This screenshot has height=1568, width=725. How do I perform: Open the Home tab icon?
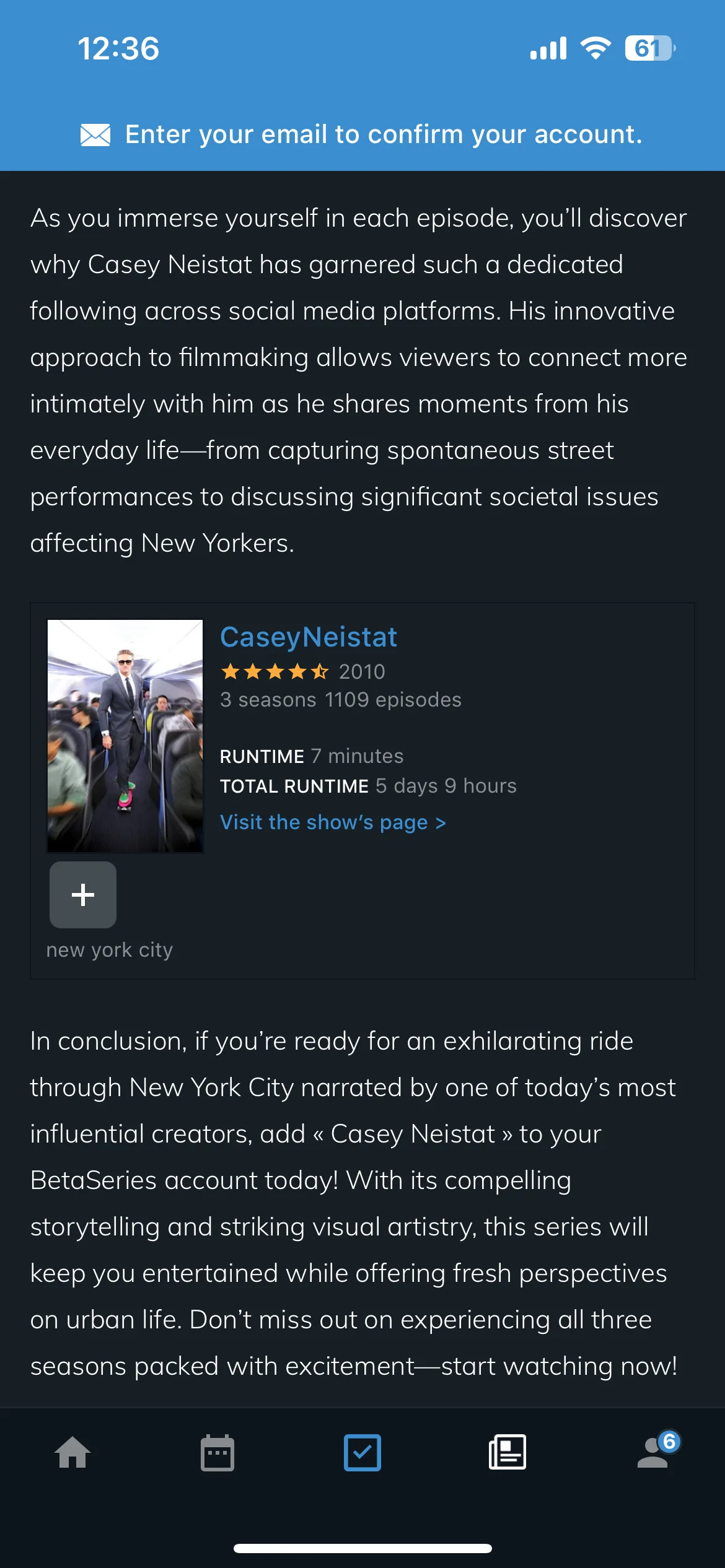(x=72, y=1452)
